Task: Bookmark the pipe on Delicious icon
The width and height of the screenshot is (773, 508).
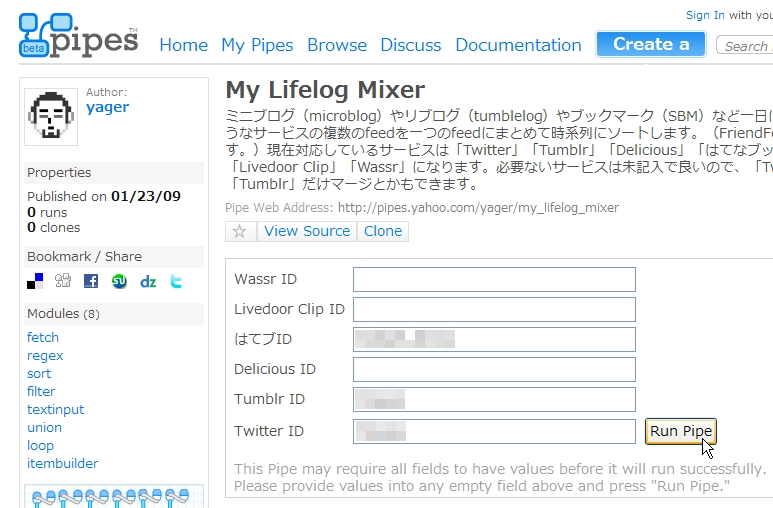Action: click(x=35, y=281)
